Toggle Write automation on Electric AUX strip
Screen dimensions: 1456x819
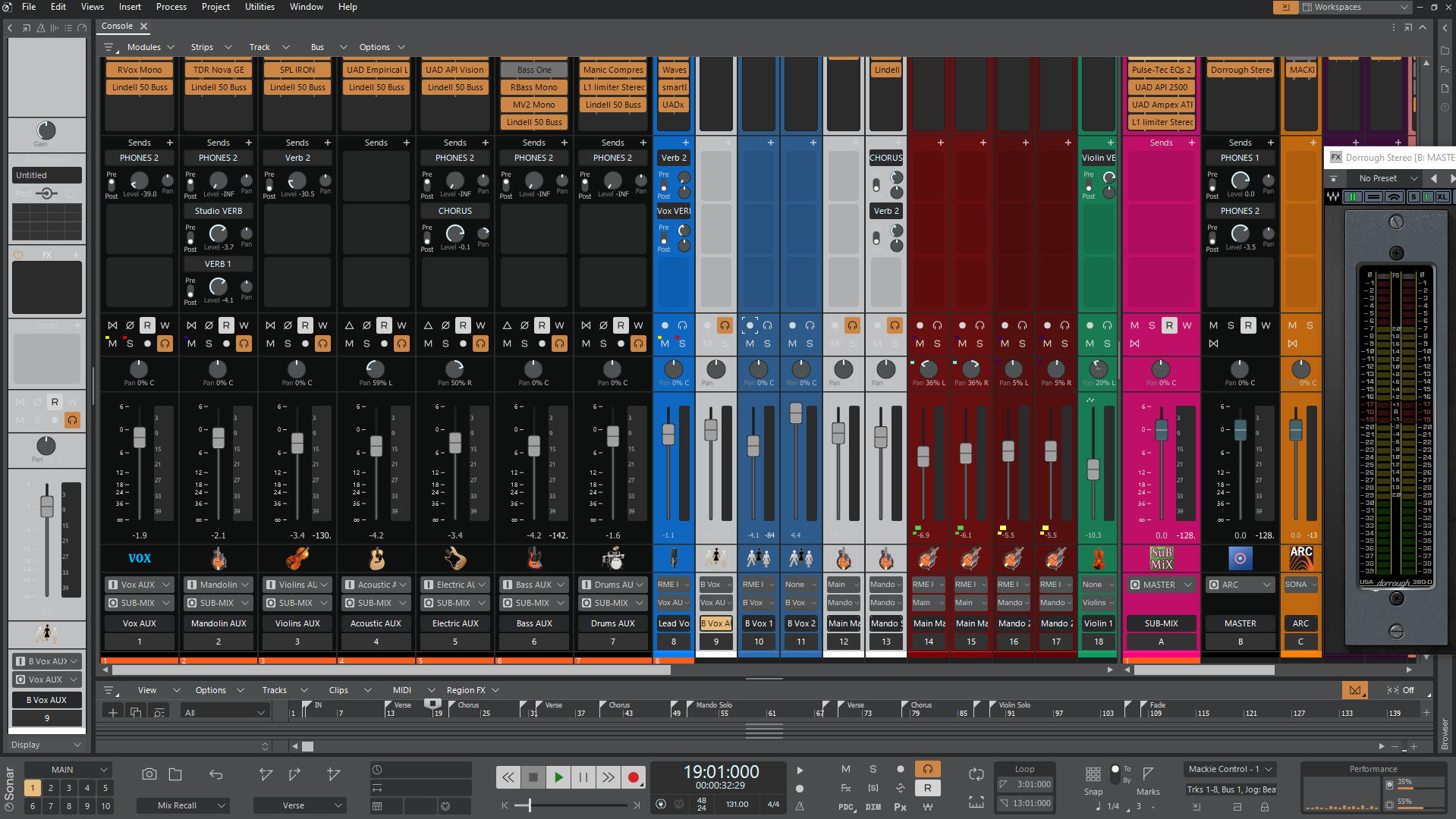coord(480,325)
